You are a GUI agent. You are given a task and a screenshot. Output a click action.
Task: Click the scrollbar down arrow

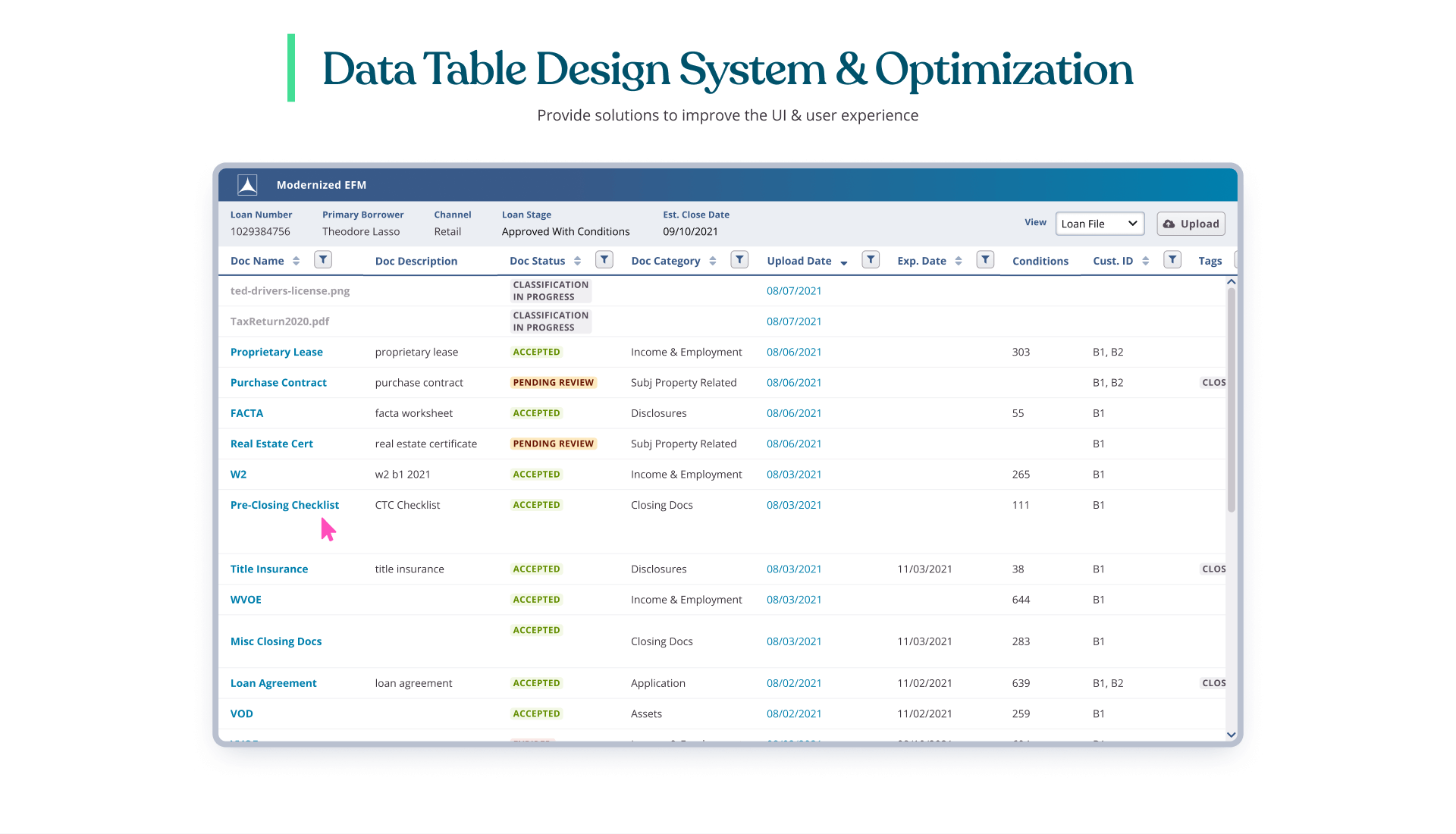point(1231,735)
